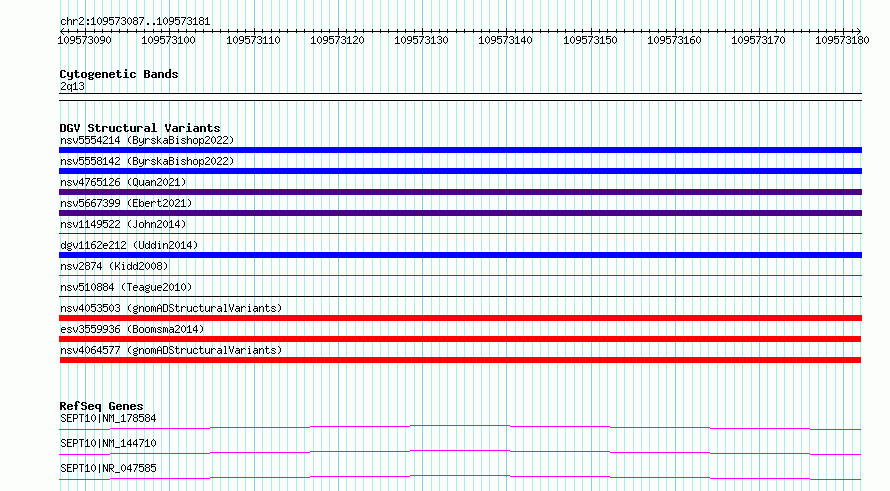Open gene SEPT10|NM_178584 label

point(108,418)
